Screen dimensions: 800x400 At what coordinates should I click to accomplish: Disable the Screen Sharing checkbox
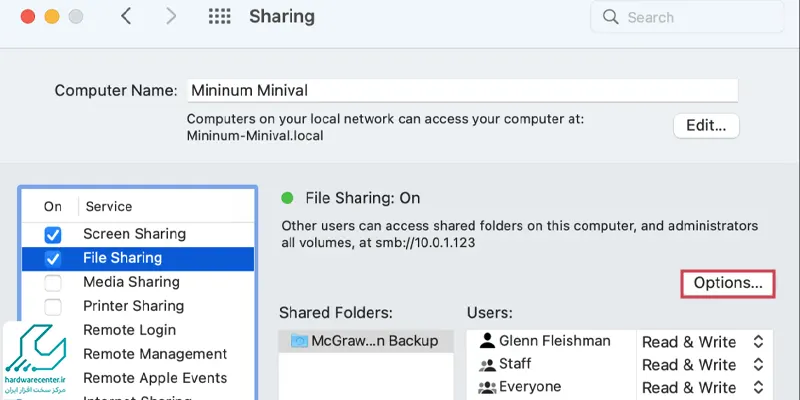(x=53, y=235)
